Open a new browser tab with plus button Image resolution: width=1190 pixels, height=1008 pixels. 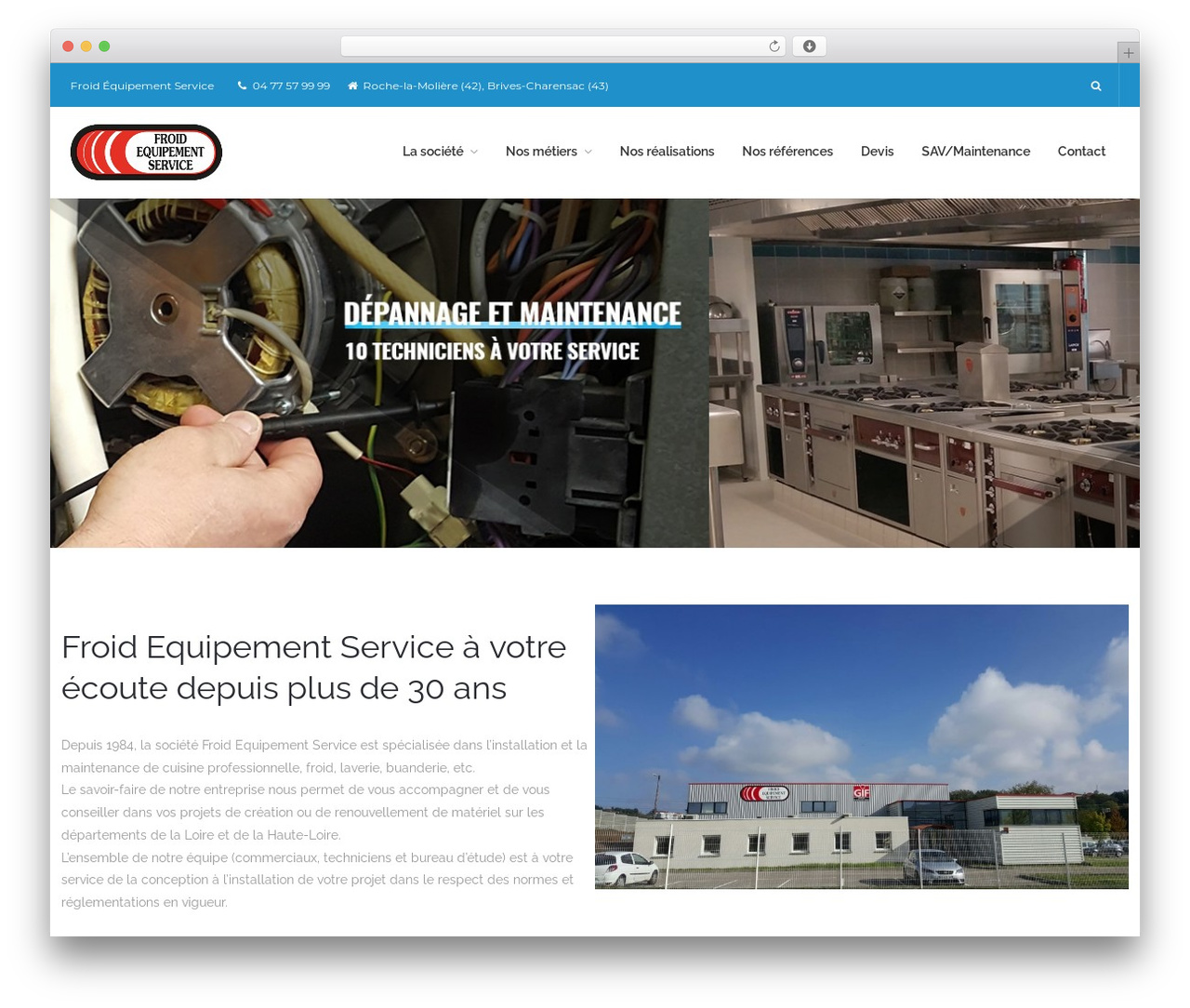[1129, 53]
